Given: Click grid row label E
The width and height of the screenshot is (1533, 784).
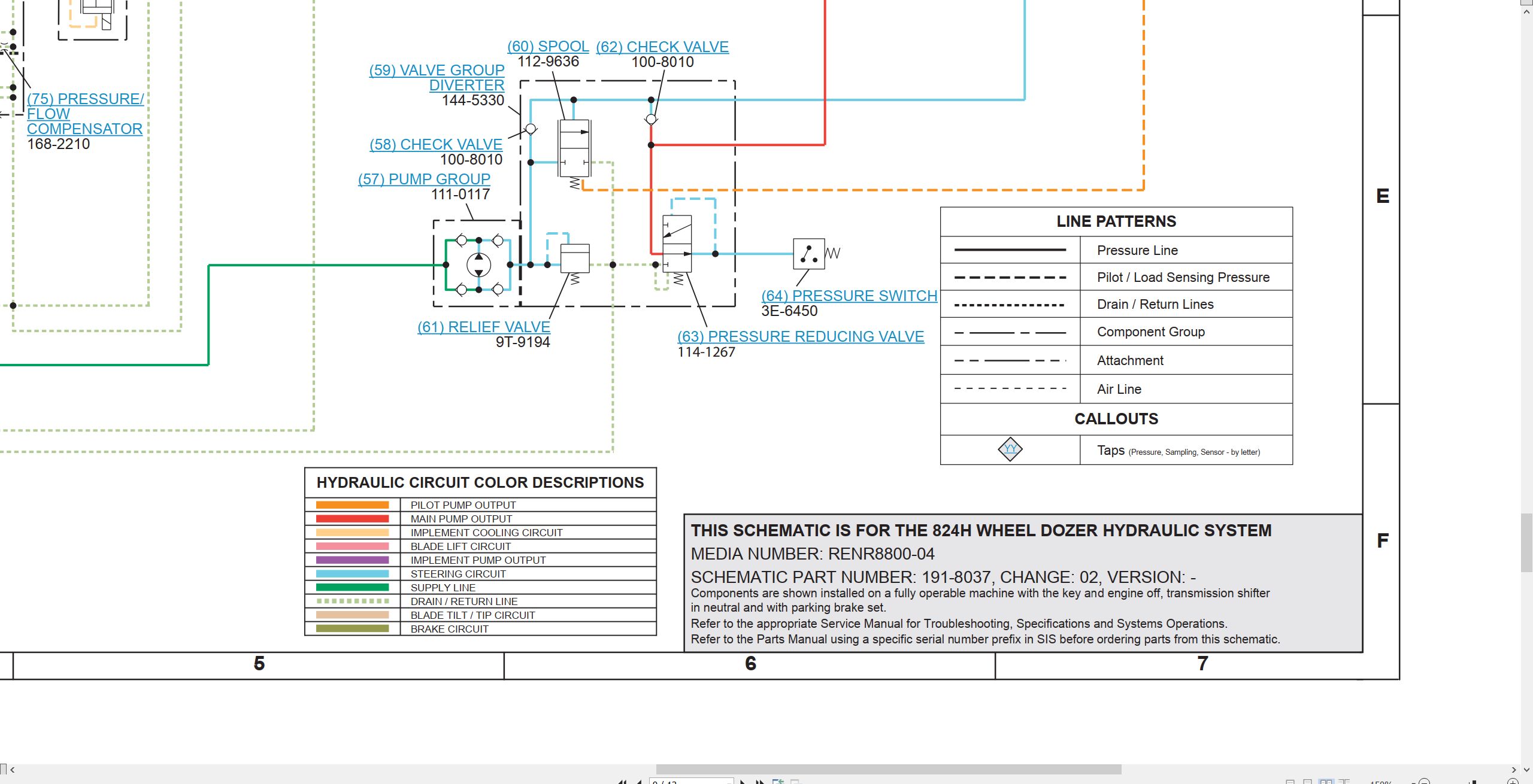Looking at the screenshot, I should tap(1383, 196).
